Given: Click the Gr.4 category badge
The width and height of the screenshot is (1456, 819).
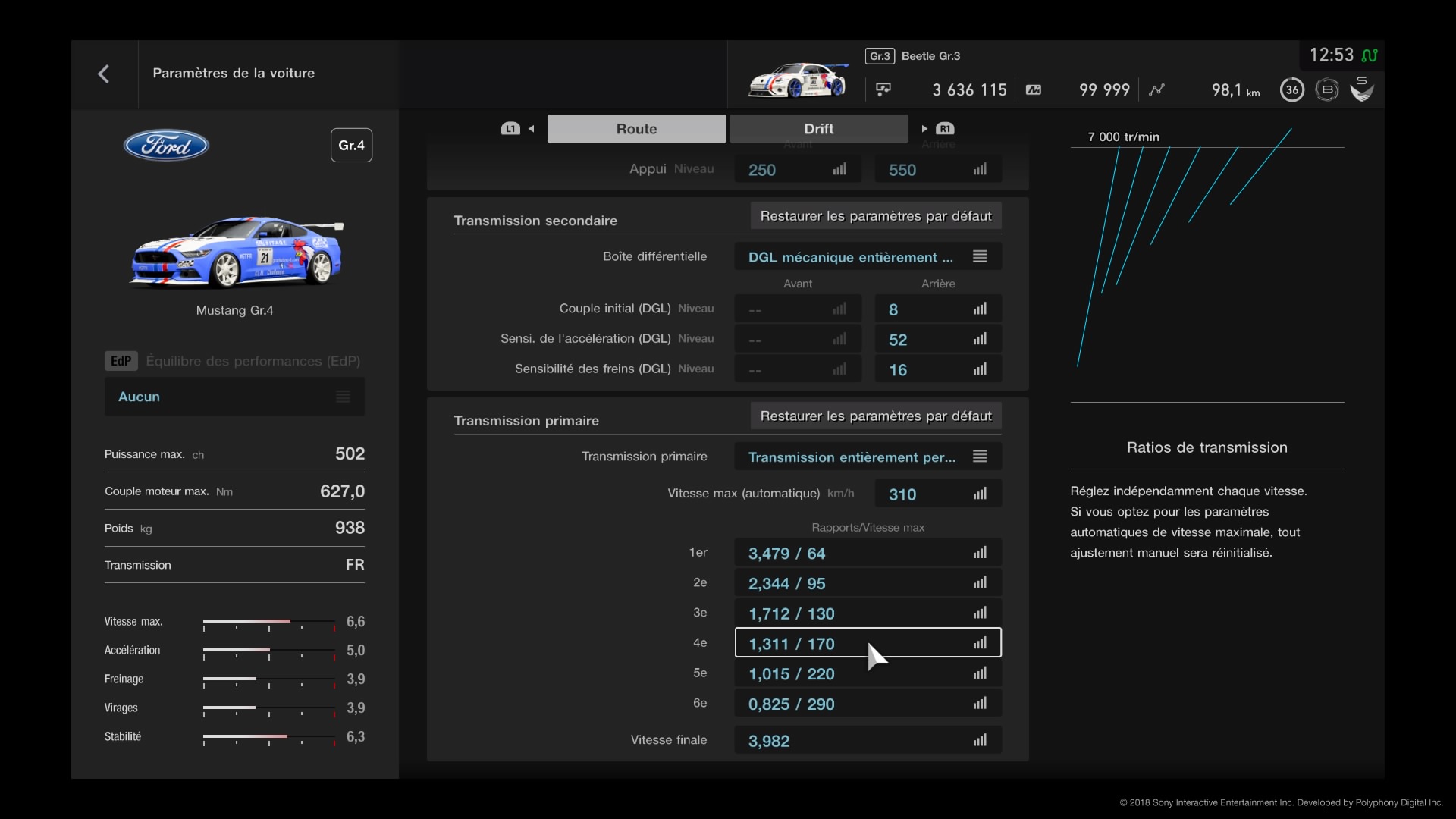Looking at the screenshot, I should [x=351, y=145].
